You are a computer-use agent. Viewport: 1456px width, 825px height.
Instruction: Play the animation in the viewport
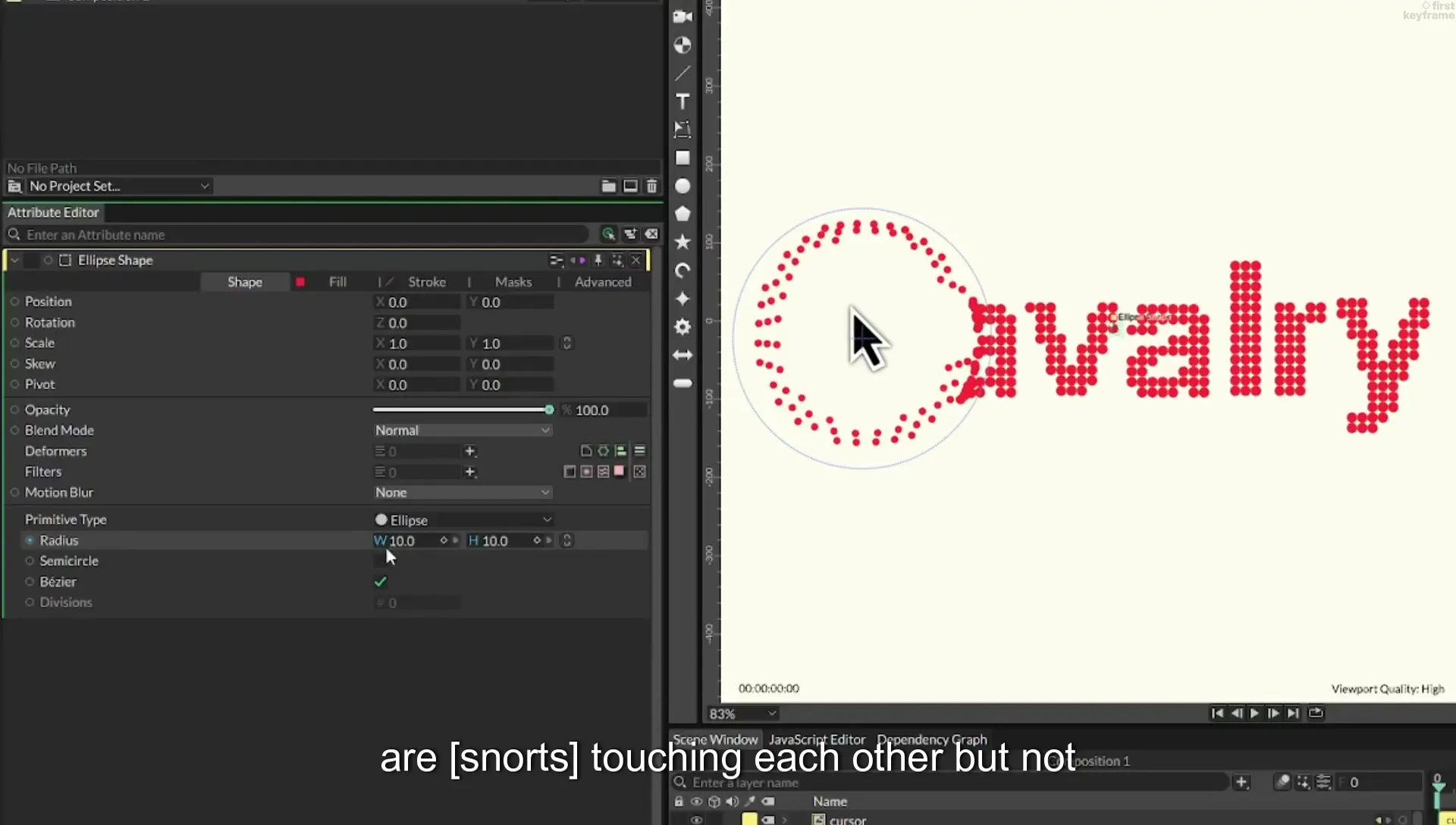click(x=1254, y=713)
